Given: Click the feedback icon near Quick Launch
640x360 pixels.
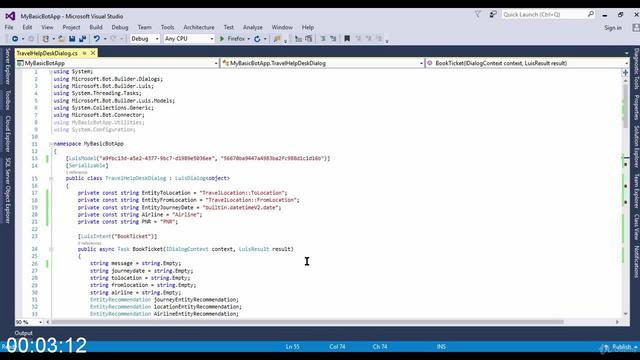Looking at the screenshot, I should [x=493, y=14].
